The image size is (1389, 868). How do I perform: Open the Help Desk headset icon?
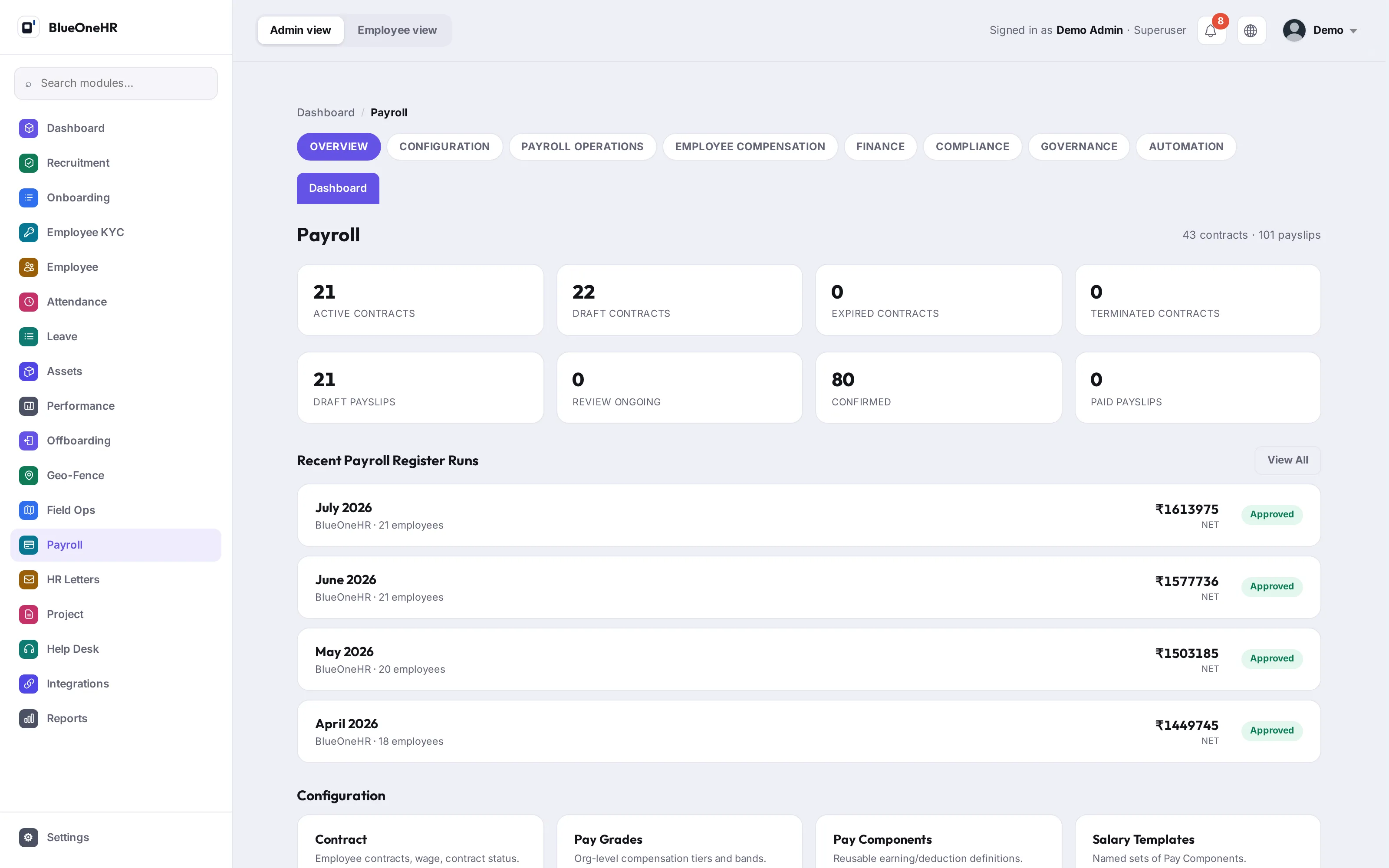(29, 649)
